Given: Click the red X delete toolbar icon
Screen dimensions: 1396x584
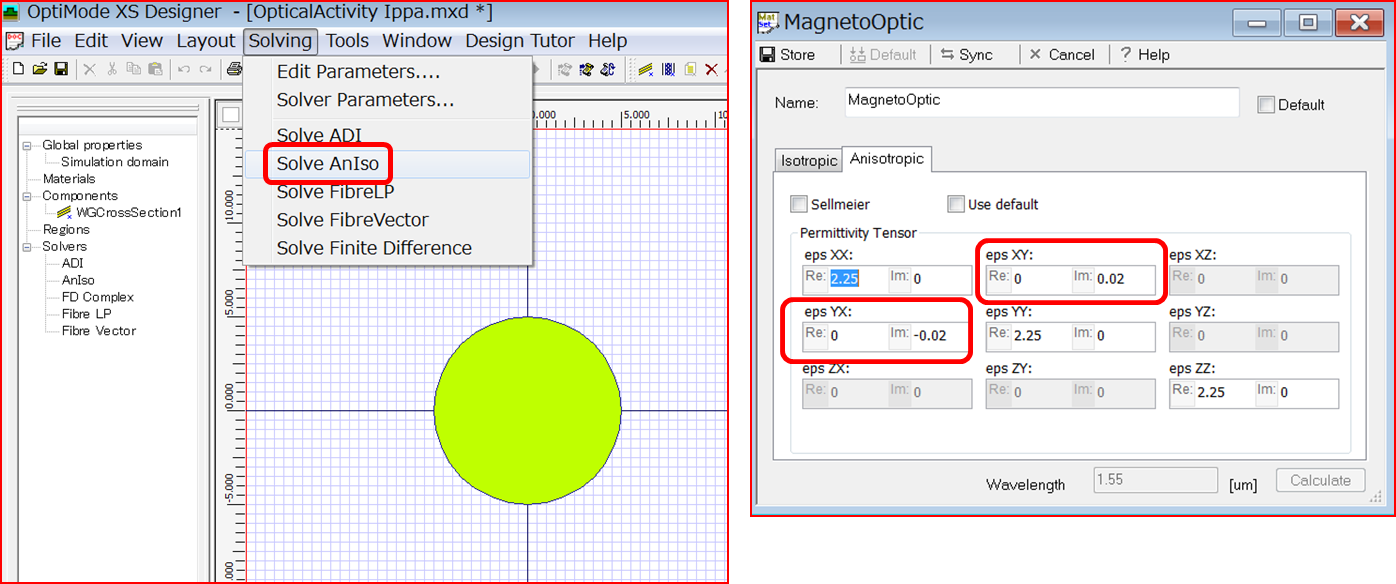Looking at the screenshot, I should 712,69.
